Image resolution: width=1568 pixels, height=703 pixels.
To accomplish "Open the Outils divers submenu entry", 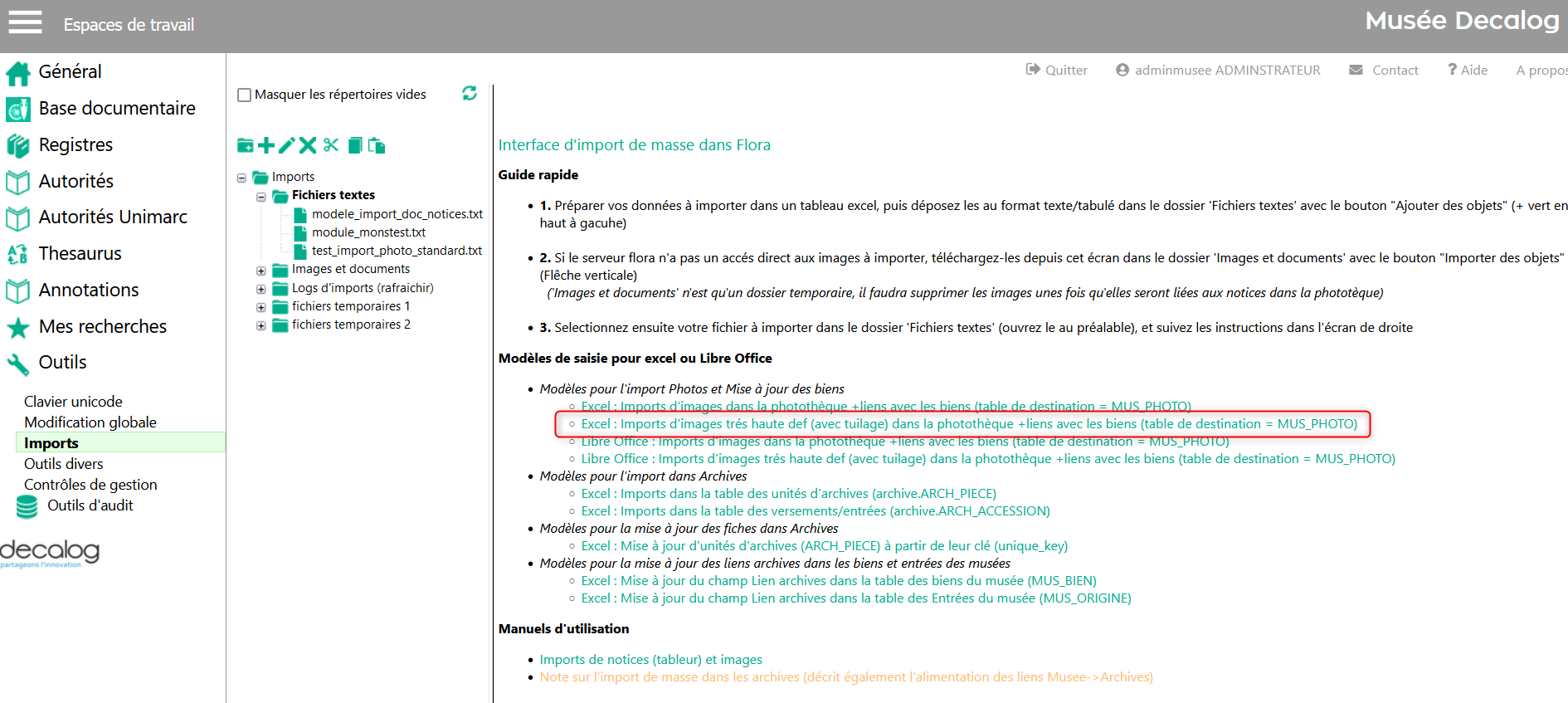I will [x=64, y=464].
